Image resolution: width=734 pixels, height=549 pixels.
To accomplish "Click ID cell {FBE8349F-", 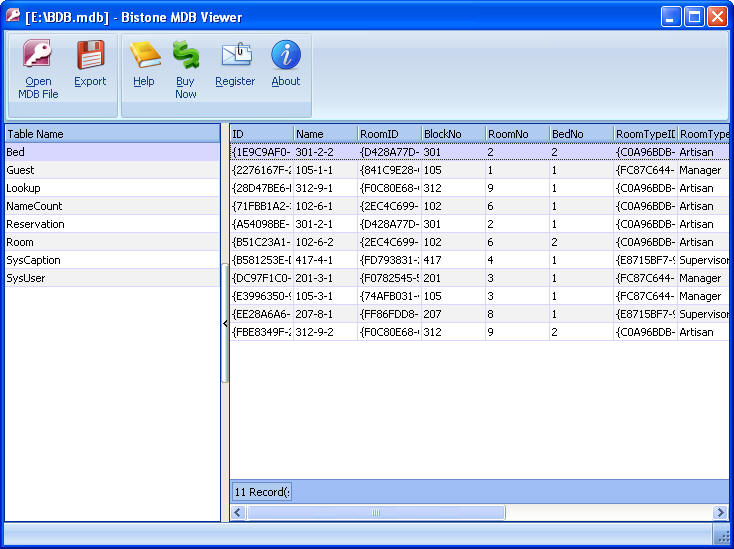I will click(262, 332).
